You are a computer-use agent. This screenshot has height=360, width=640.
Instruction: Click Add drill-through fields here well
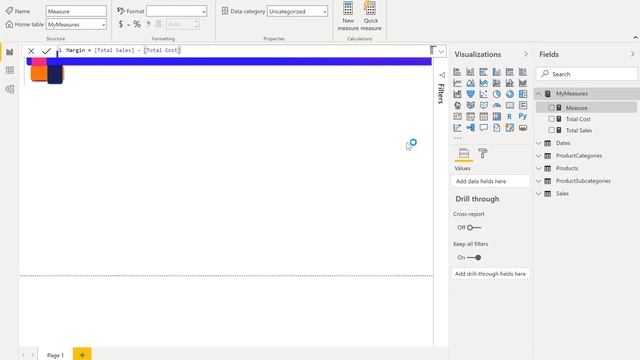491,274
